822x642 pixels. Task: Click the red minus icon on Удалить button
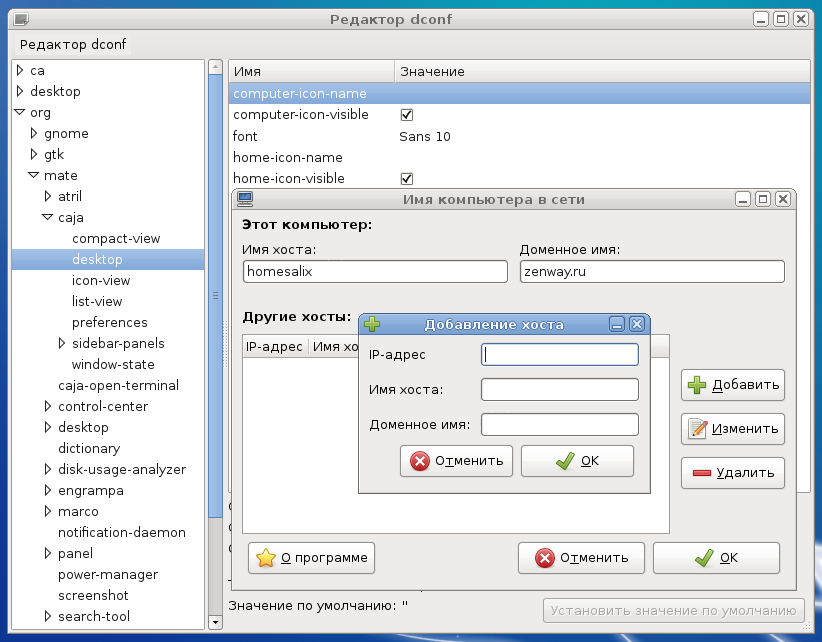(x=701, y=473)
